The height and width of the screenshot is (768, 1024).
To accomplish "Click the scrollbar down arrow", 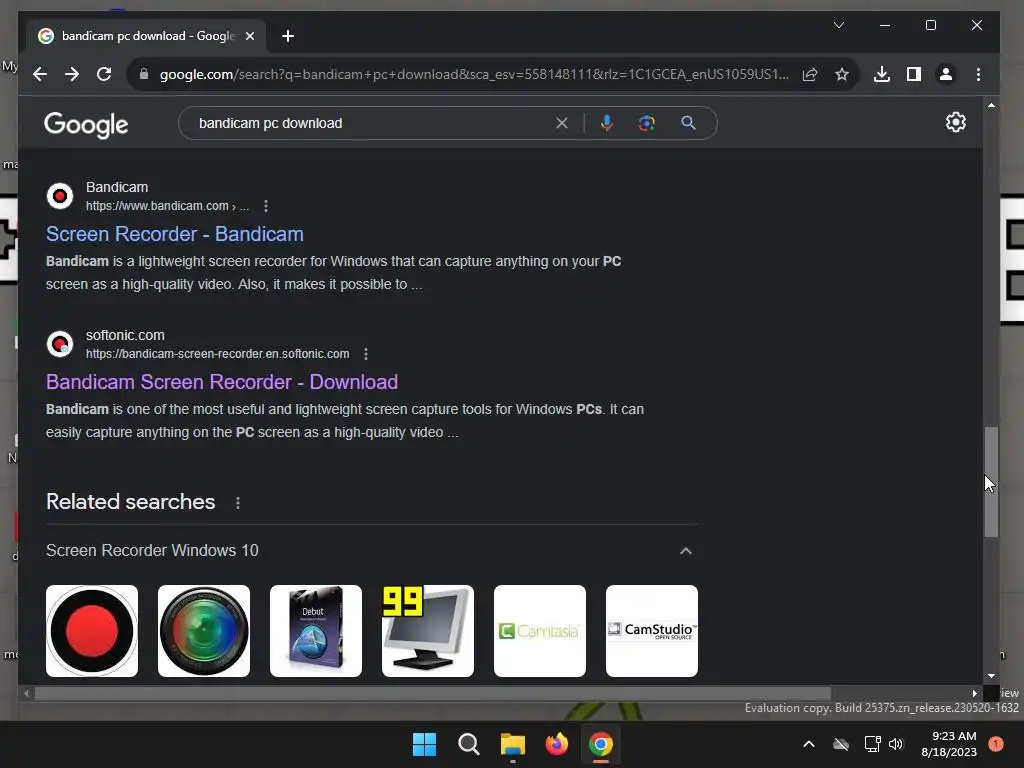I will pyautogui.click(x=991, y=677).
